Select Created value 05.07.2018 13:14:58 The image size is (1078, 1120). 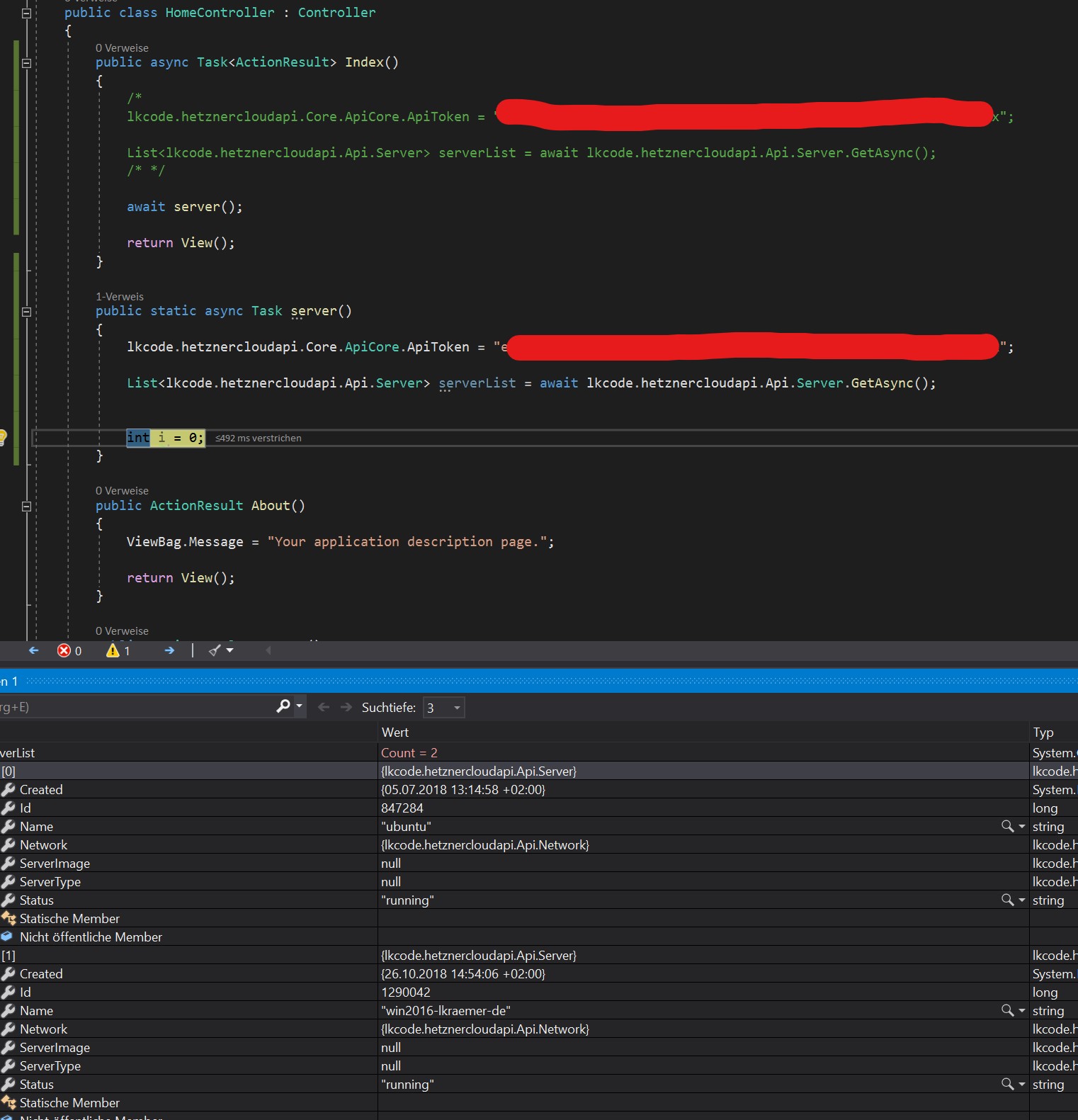coord(463,789)
